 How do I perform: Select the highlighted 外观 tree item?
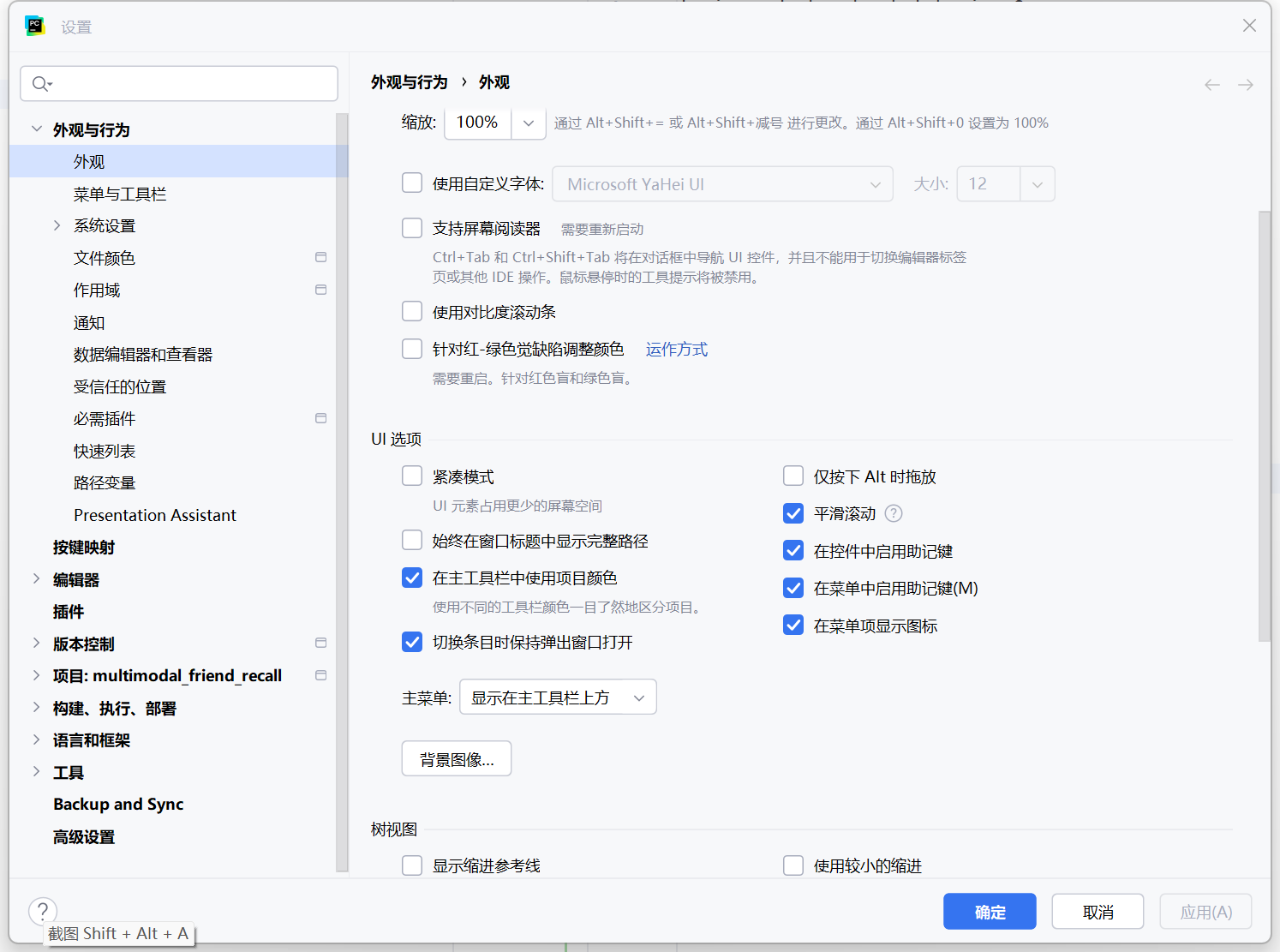point(179,161)
